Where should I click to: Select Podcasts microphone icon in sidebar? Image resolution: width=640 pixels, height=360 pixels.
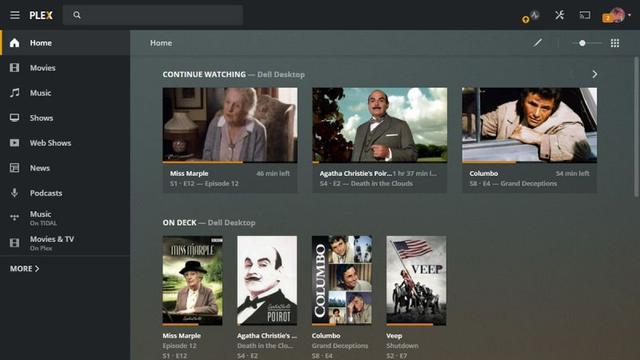point(14,193)
